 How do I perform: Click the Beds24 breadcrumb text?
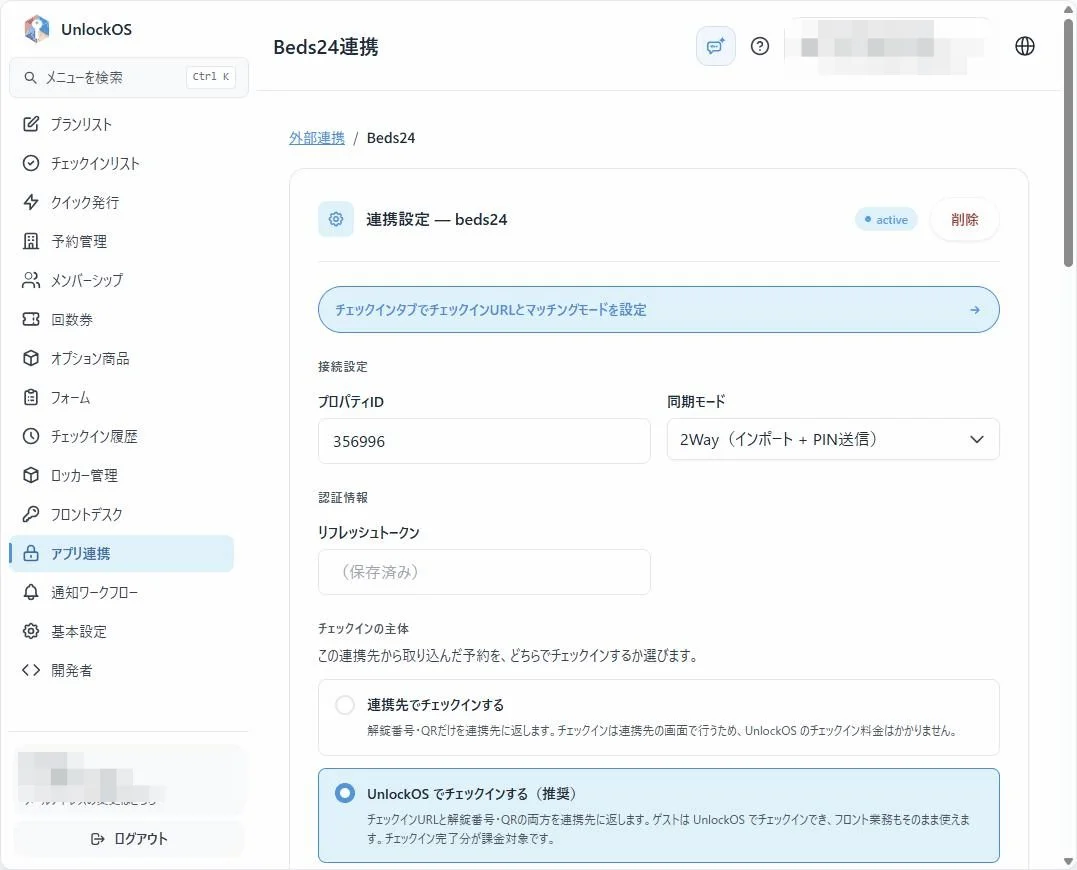point(391,137)
